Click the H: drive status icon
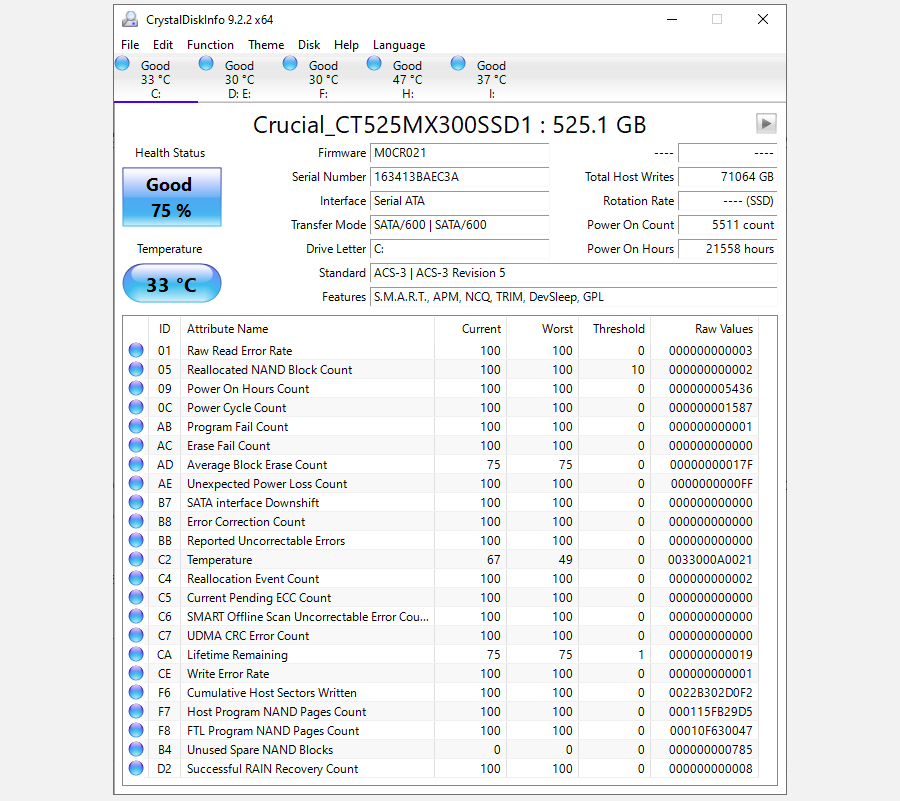The image size is (900, 801). click(374, 62)
